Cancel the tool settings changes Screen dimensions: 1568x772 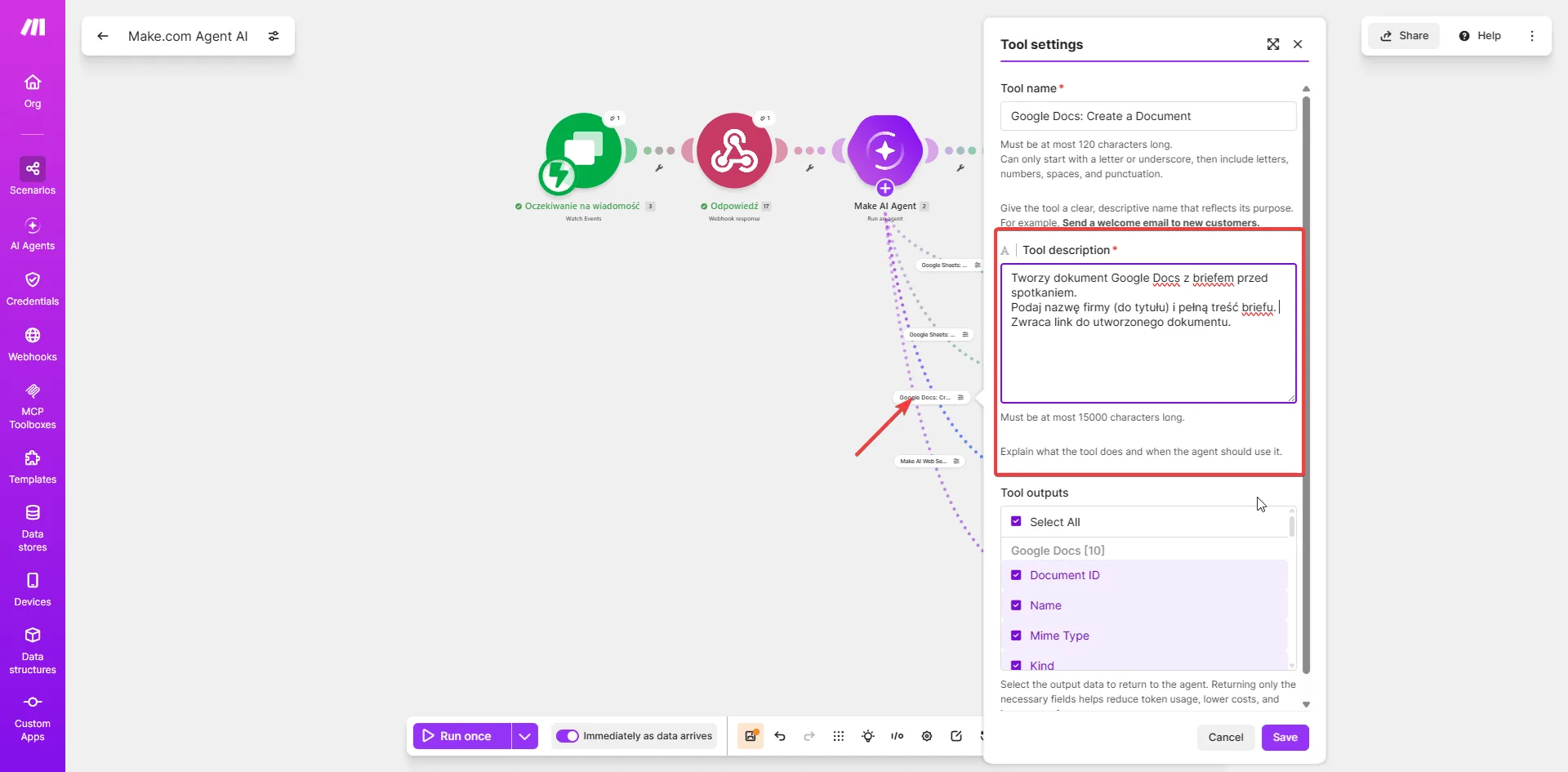1226,737
